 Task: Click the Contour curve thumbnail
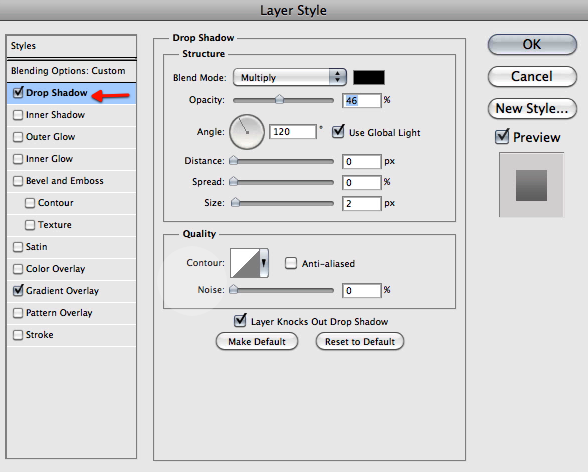coord(245,263)
